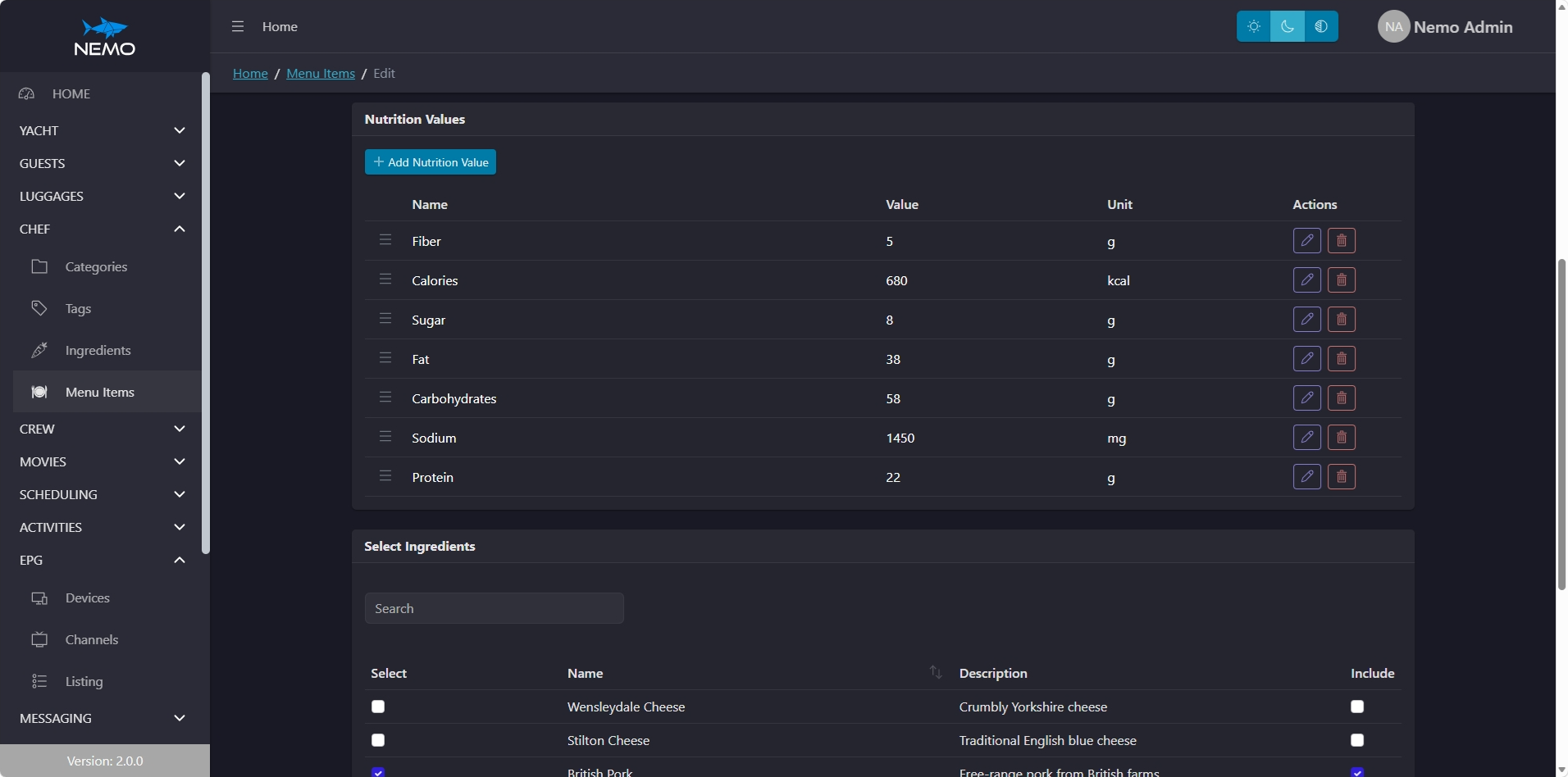The image size is (1568, 777).
Task: Edit the Fat nutrition value
Action: [1307, 359]
